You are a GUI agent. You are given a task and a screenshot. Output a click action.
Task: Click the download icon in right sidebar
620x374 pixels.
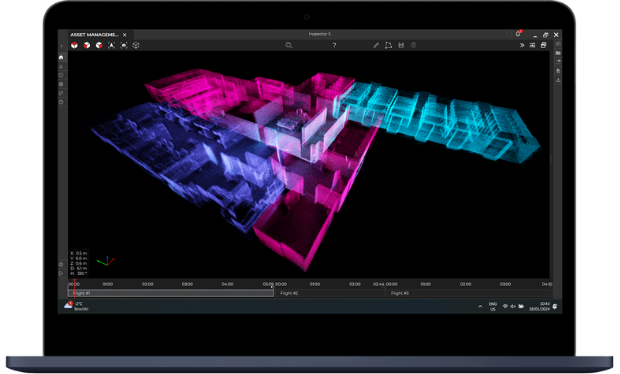click(x=558, y=80)
